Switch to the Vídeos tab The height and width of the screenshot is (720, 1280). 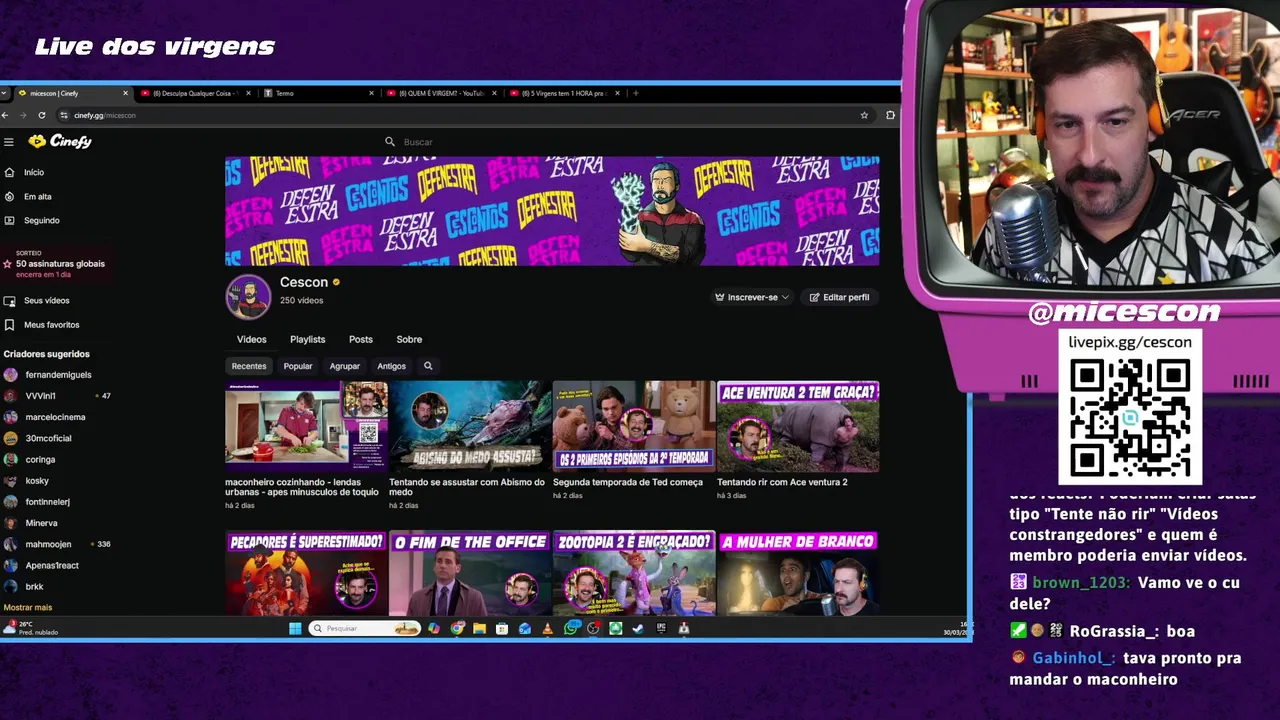click(251, 340)
